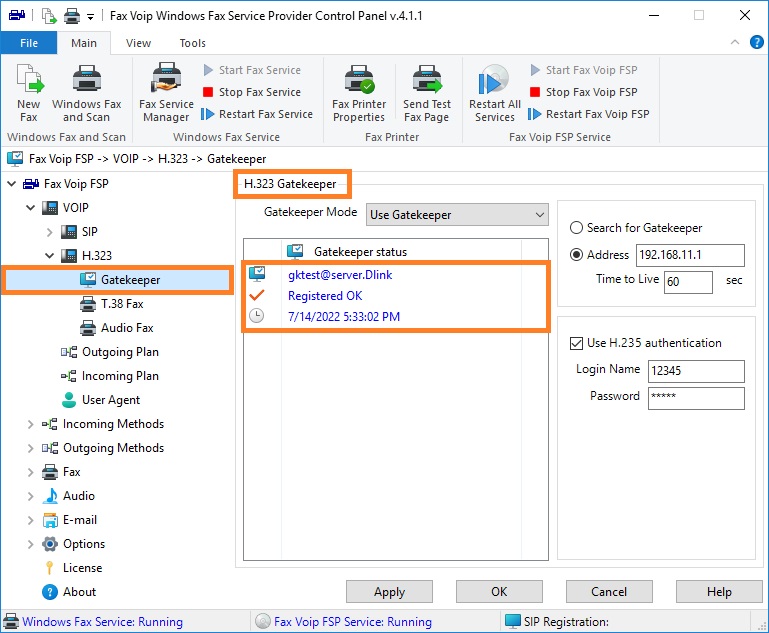
Task: Open Windows Fax and Scan
Action: point(87,93)
